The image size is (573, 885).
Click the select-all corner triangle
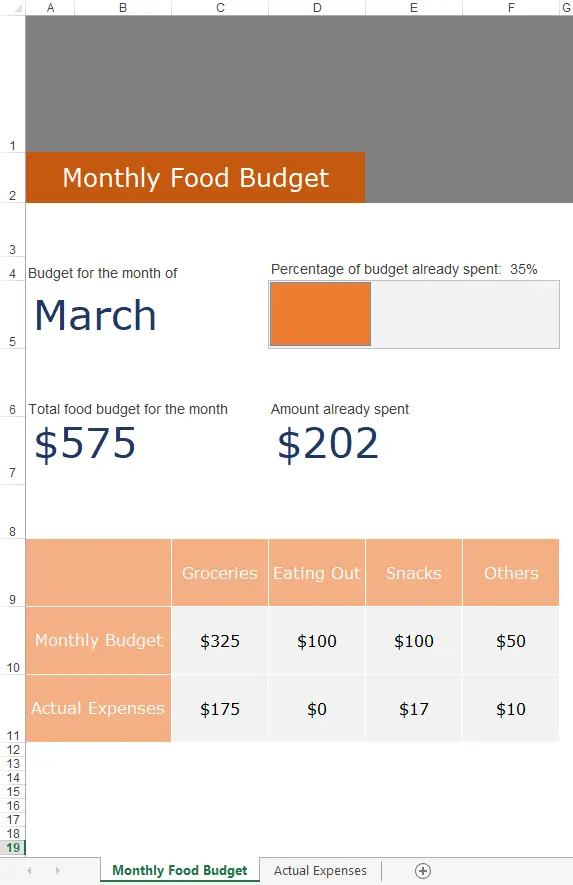18,8
